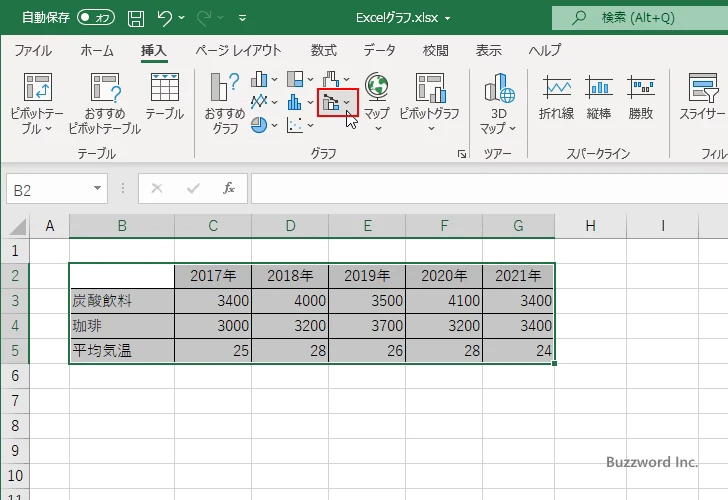Click cell with value 4000

(290, 301)
